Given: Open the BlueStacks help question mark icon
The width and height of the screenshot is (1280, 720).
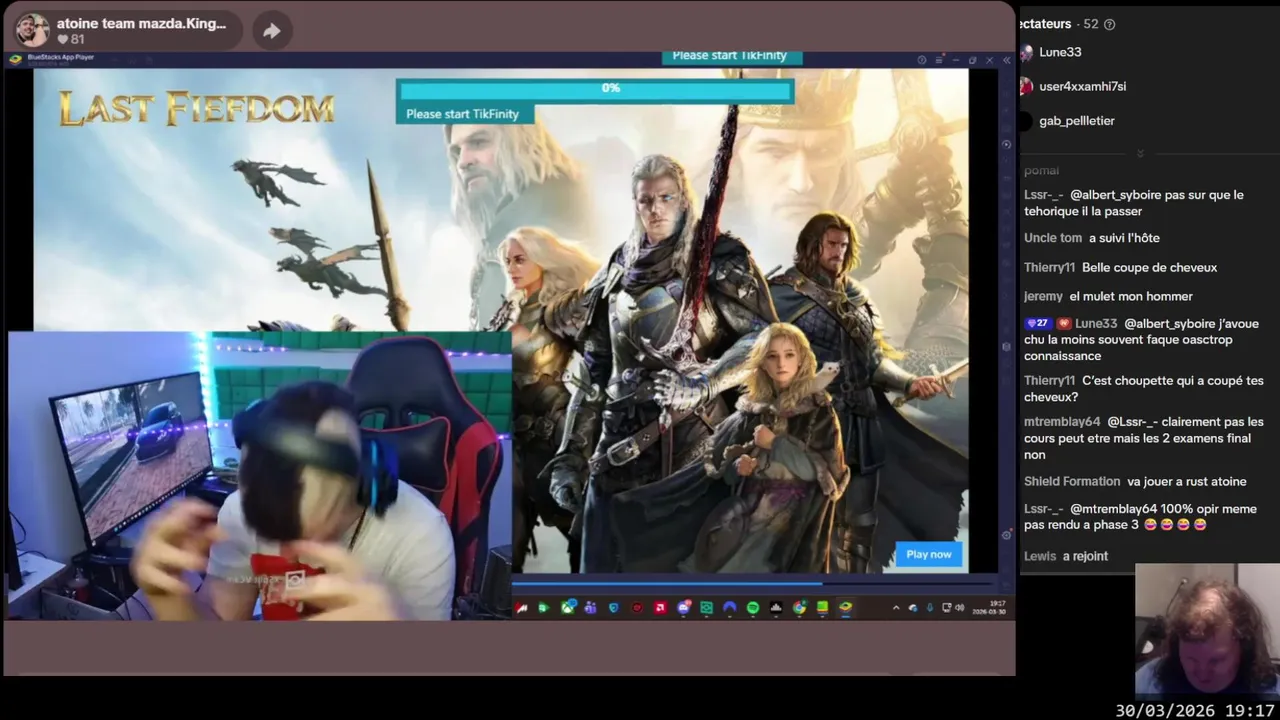Looking at the screenshot, I should (x=922, y=60).
